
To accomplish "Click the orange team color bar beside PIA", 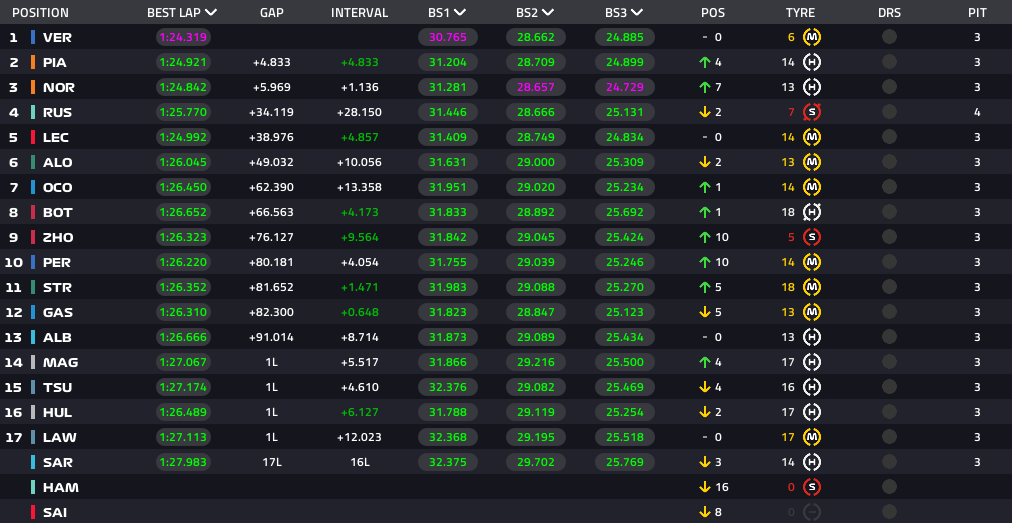I will click(x=33, y=63).
